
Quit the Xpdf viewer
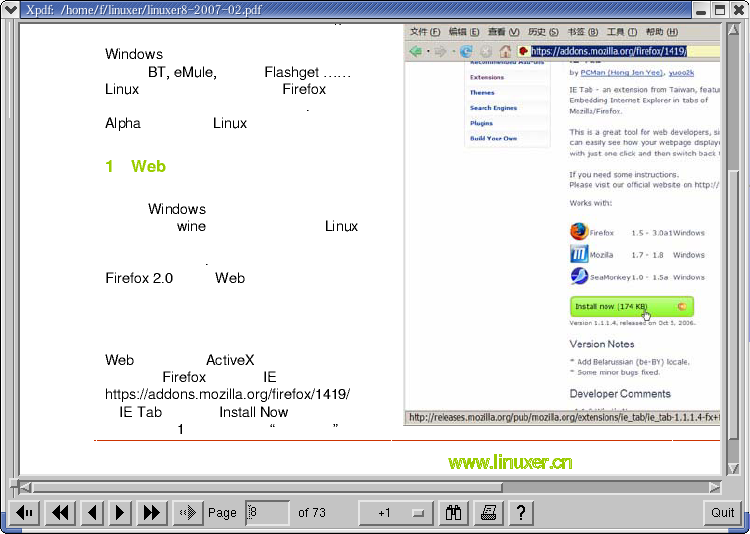(722, 513)
